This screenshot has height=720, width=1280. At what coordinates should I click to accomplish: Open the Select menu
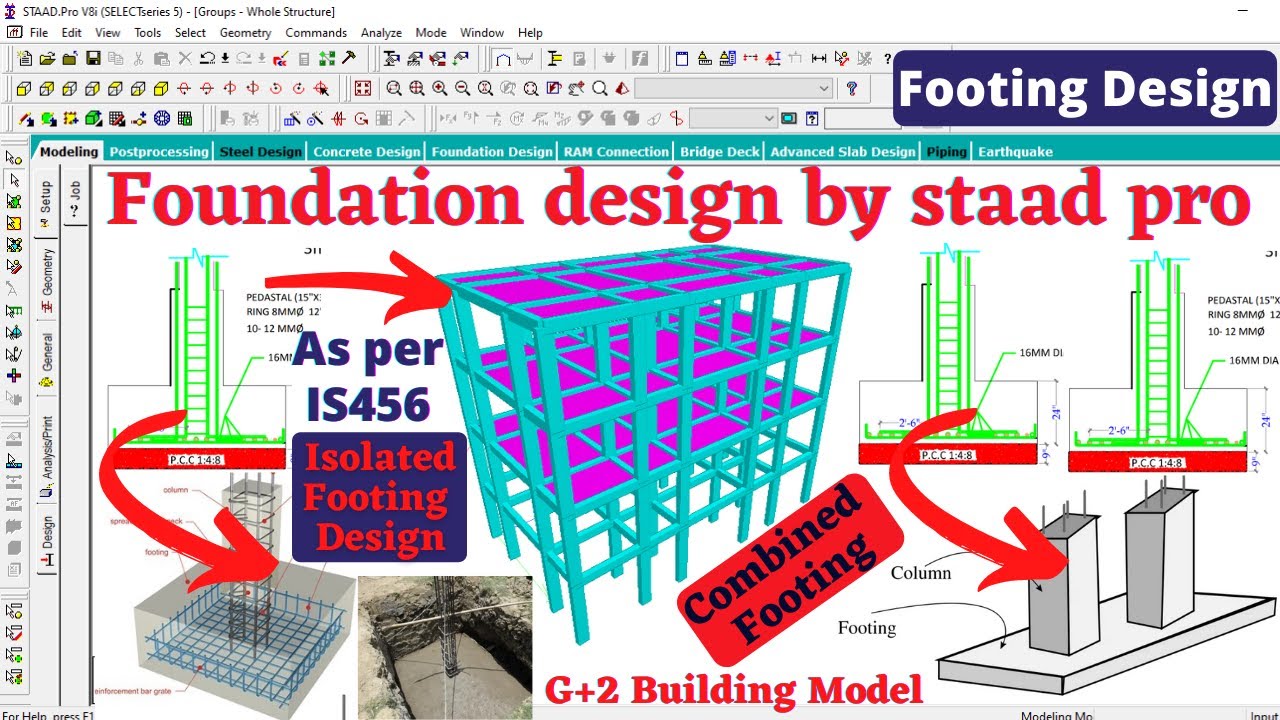coord(190,32)
